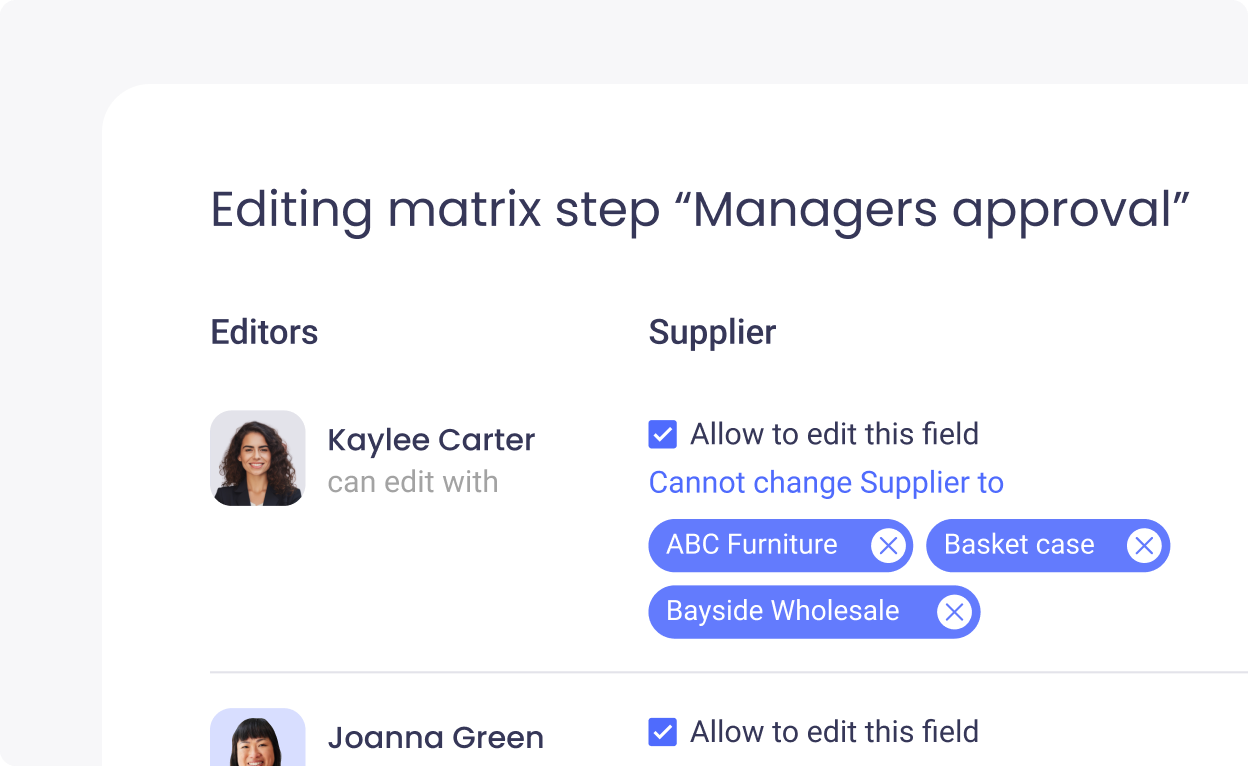
Task: Click the Editors column header
Action: (264, 332)
